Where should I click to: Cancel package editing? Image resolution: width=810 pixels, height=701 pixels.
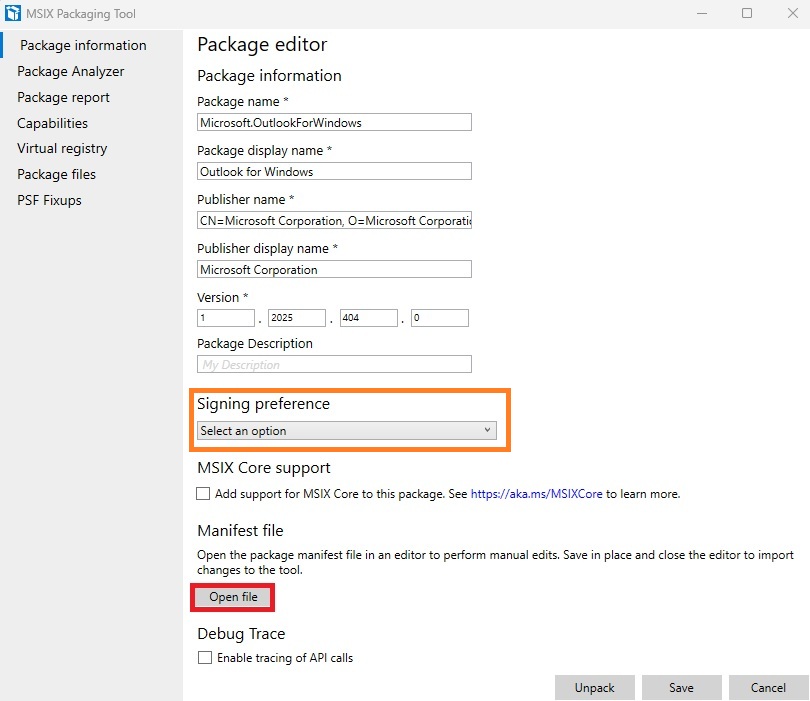click(x=768, y=688)
